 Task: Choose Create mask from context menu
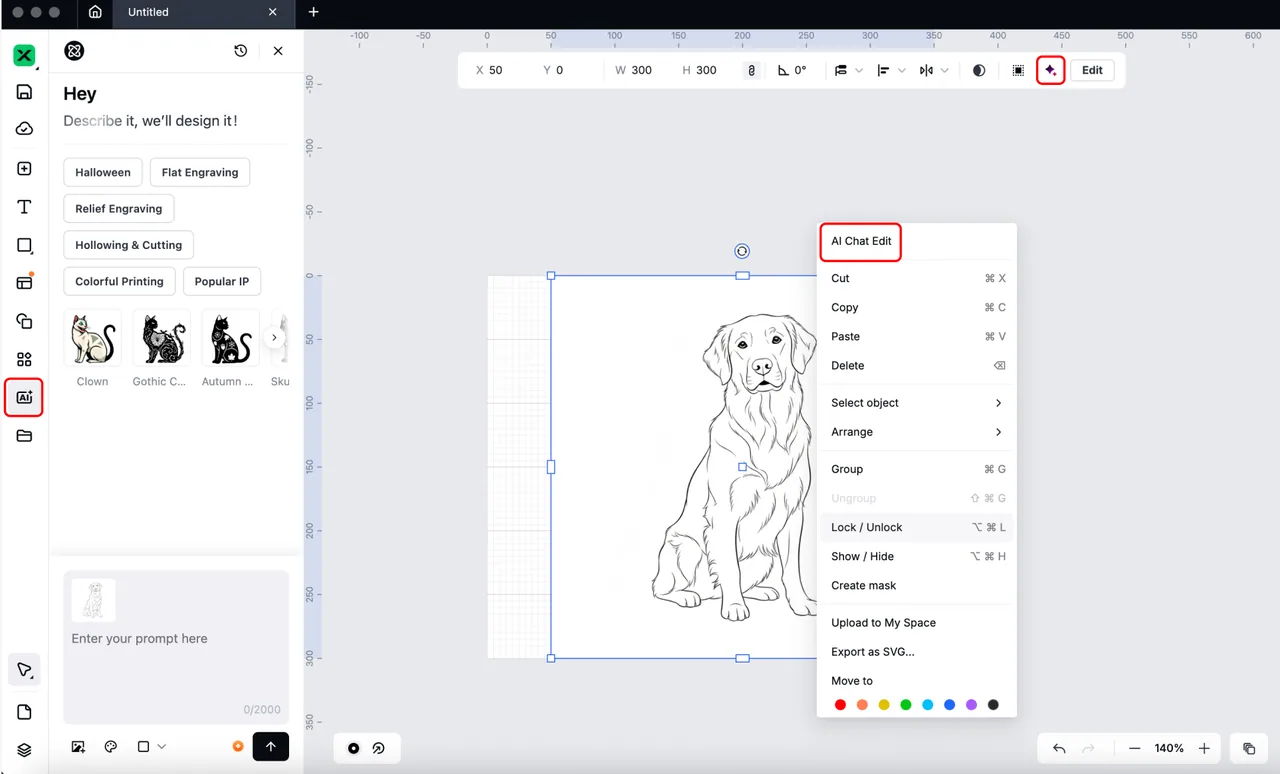click(x=917, y=586)
